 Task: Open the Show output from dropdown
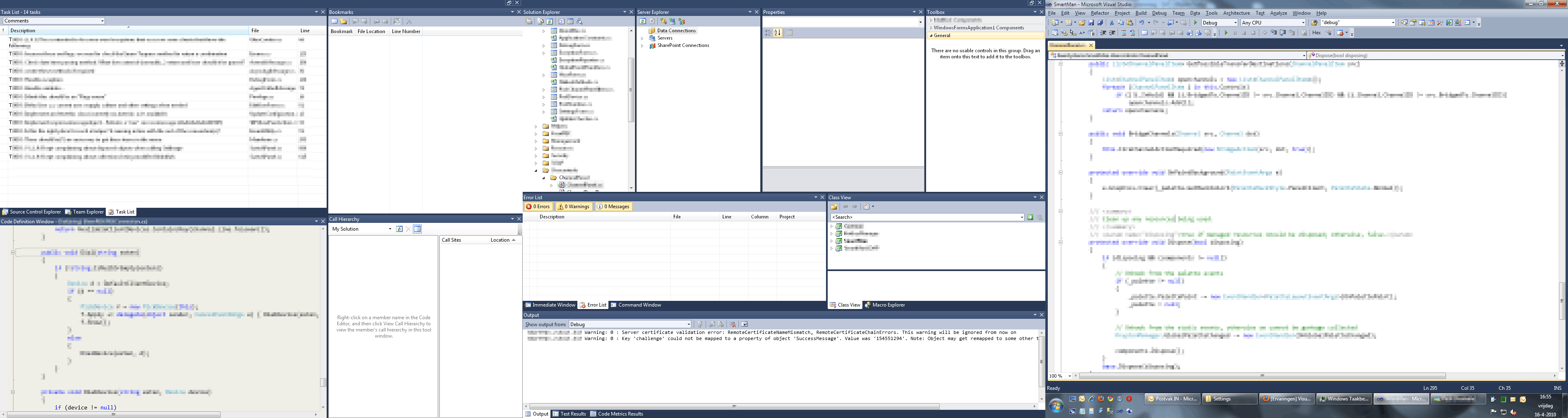[x=630, y=324]
